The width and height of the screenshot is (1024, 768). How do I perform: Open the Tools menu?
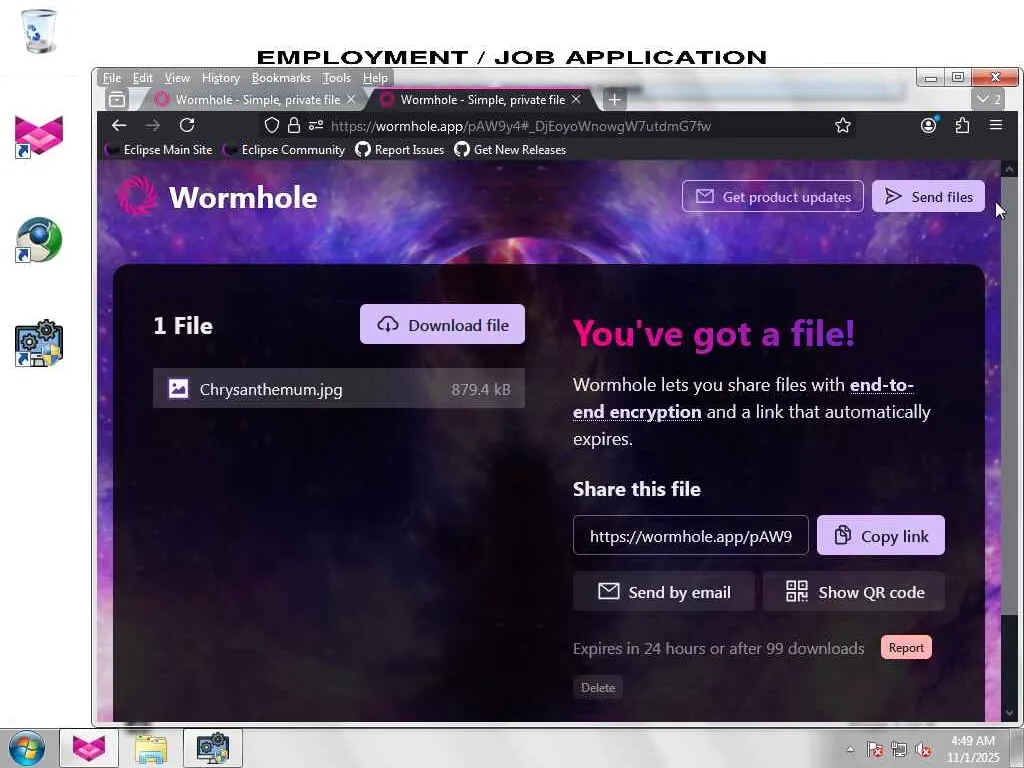coord(336,78)
